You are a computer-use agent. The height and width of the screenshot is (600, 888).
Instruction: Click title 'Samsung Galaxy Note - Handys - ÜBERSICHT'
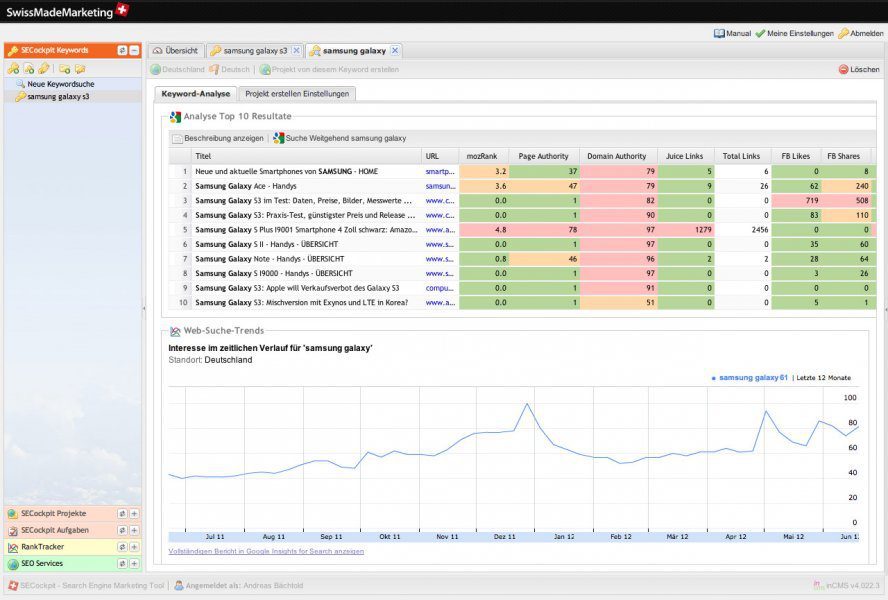270,259
